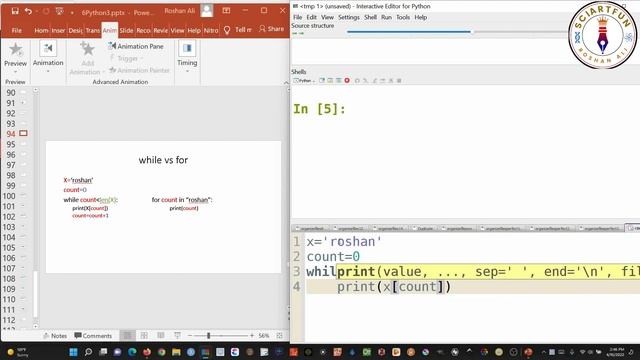Screen dimensions: 640x360
Task: Open the Animation Pane
Action: point(136,47)
